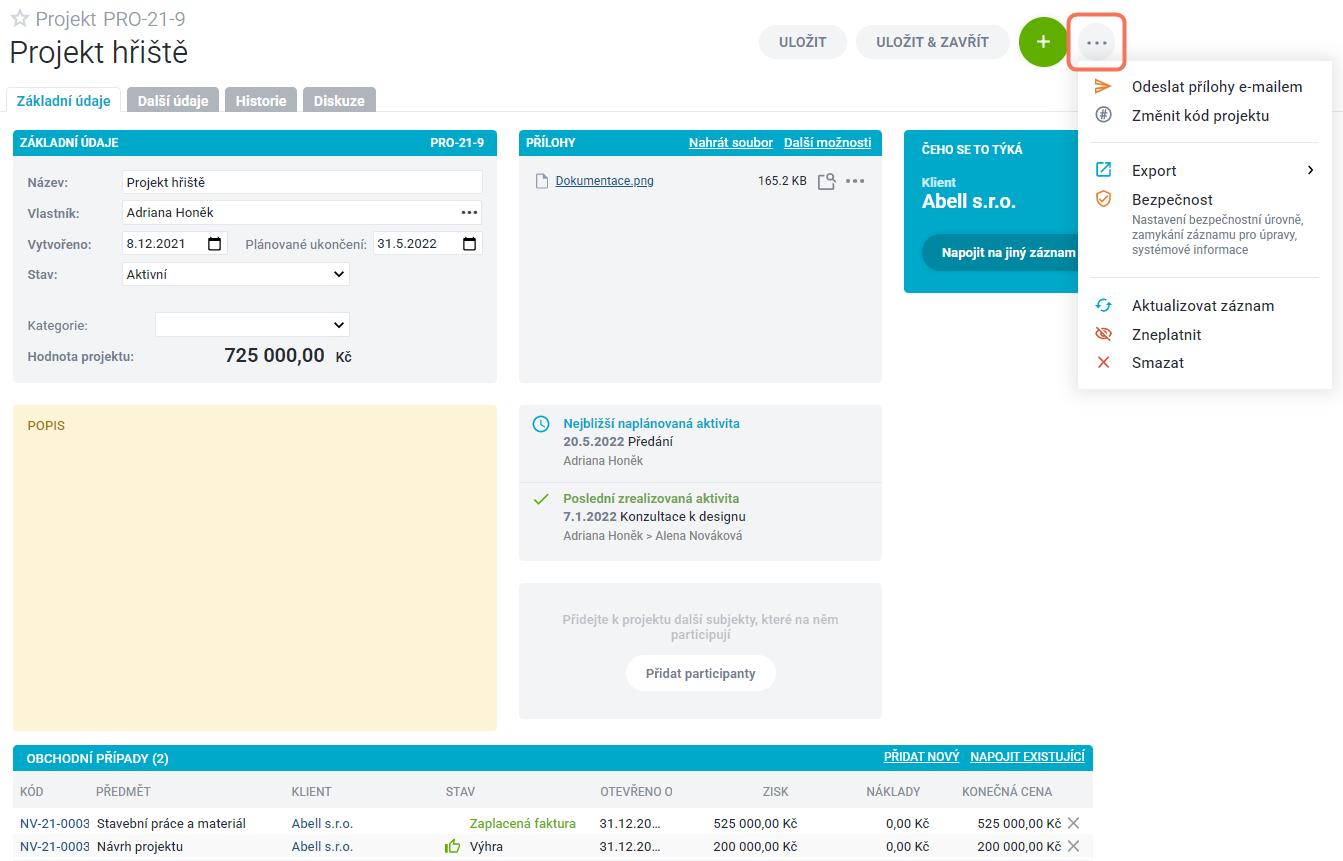The width and height of the screenshot is (1343, 861).
Task: Click the refresh icon by Aktualizovat záznam
Action: (x=1103, y=306)
